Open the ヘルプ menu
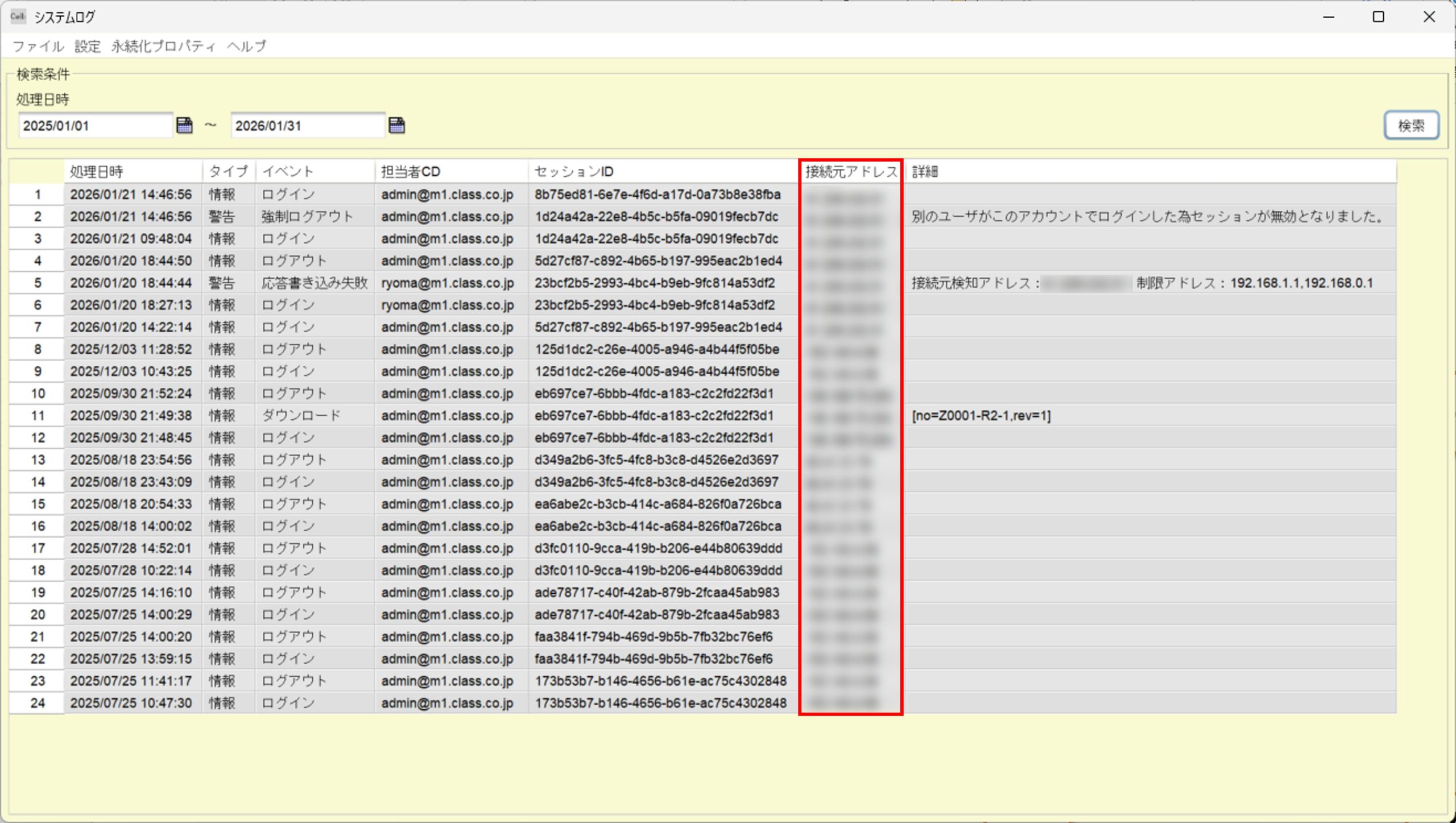Image resolution: width=1456 pixels, height=823 pixels. (x=246, y=46)
